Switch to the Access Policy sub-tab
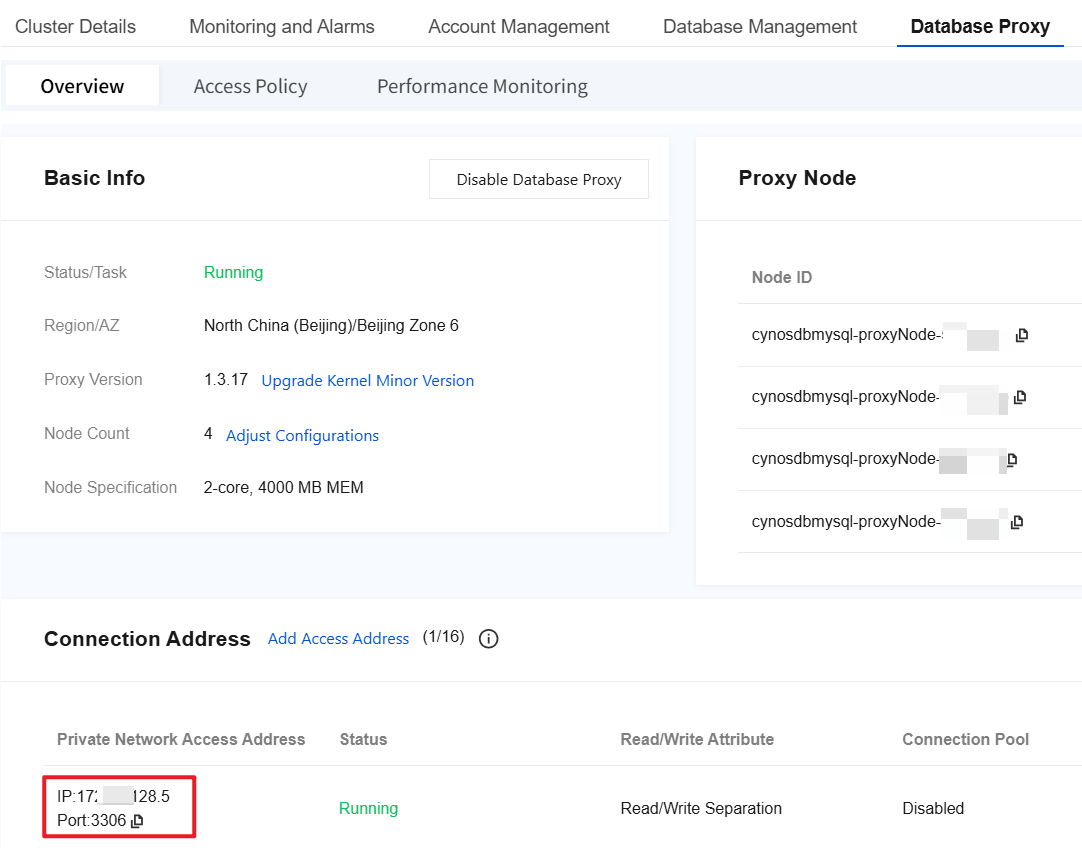 tap(250, 86)
